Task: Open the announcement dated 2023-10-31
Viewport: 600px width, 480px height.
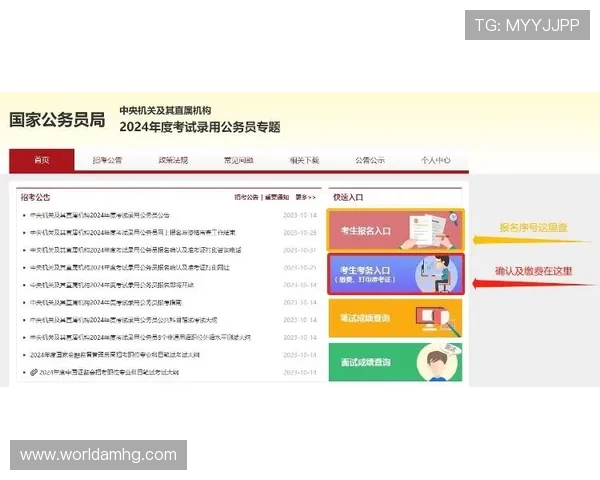Action: (135, 250)
